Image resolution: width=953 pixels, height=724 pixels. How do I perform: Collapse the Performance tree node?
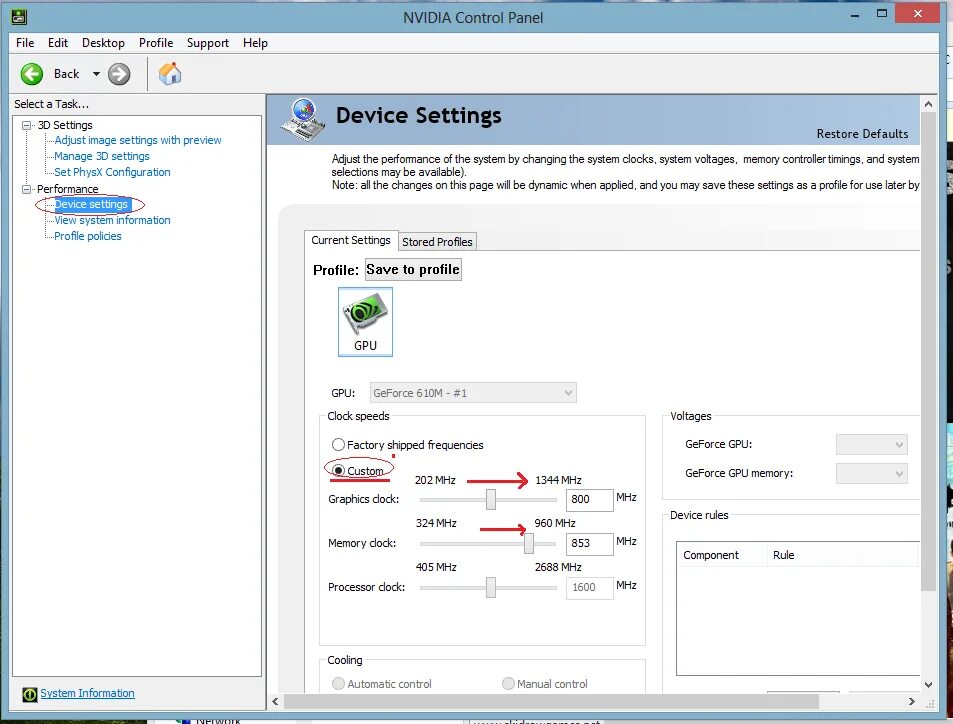27,189
